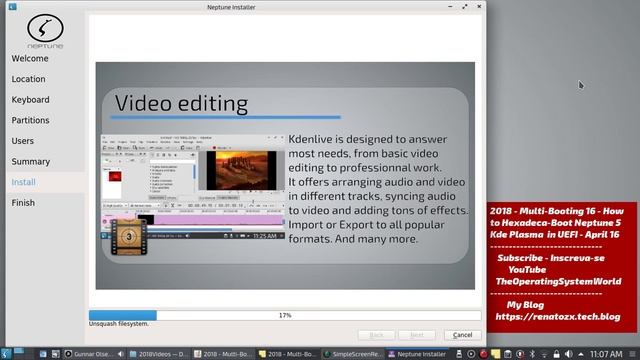Select the Neptune Installer taskbar entry
The height and width of the screenshot is (360, 640).
417,354
